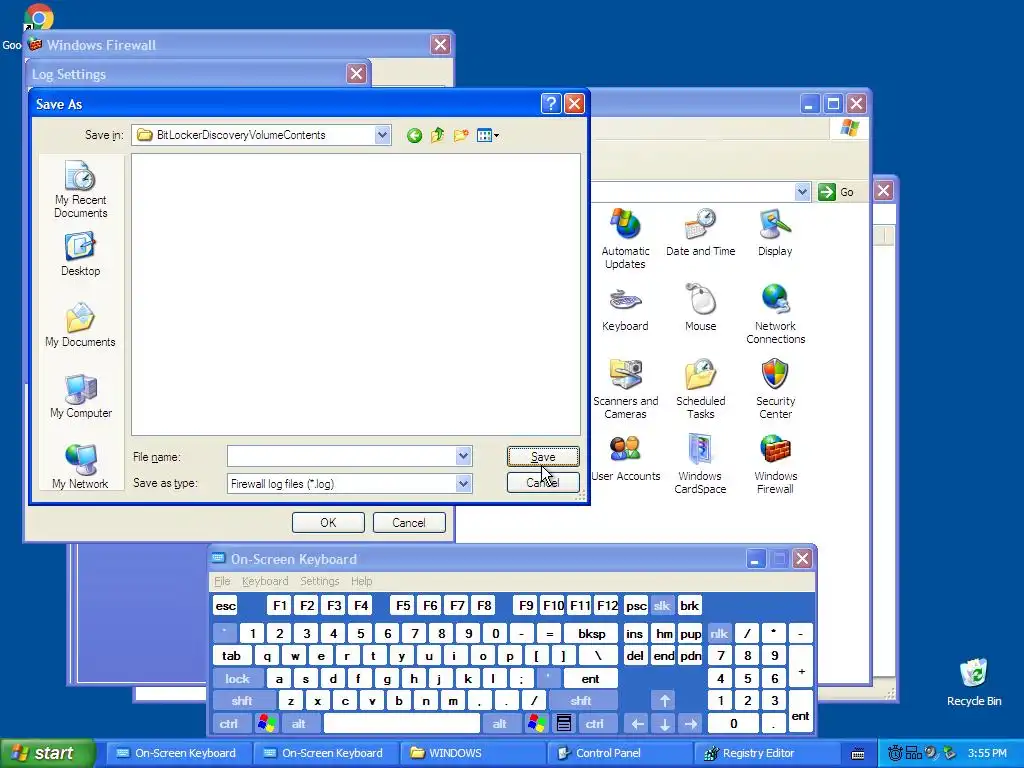Click the clock showing 3:55 PM
Screen dimensions: 1024x768
[987, 753]
